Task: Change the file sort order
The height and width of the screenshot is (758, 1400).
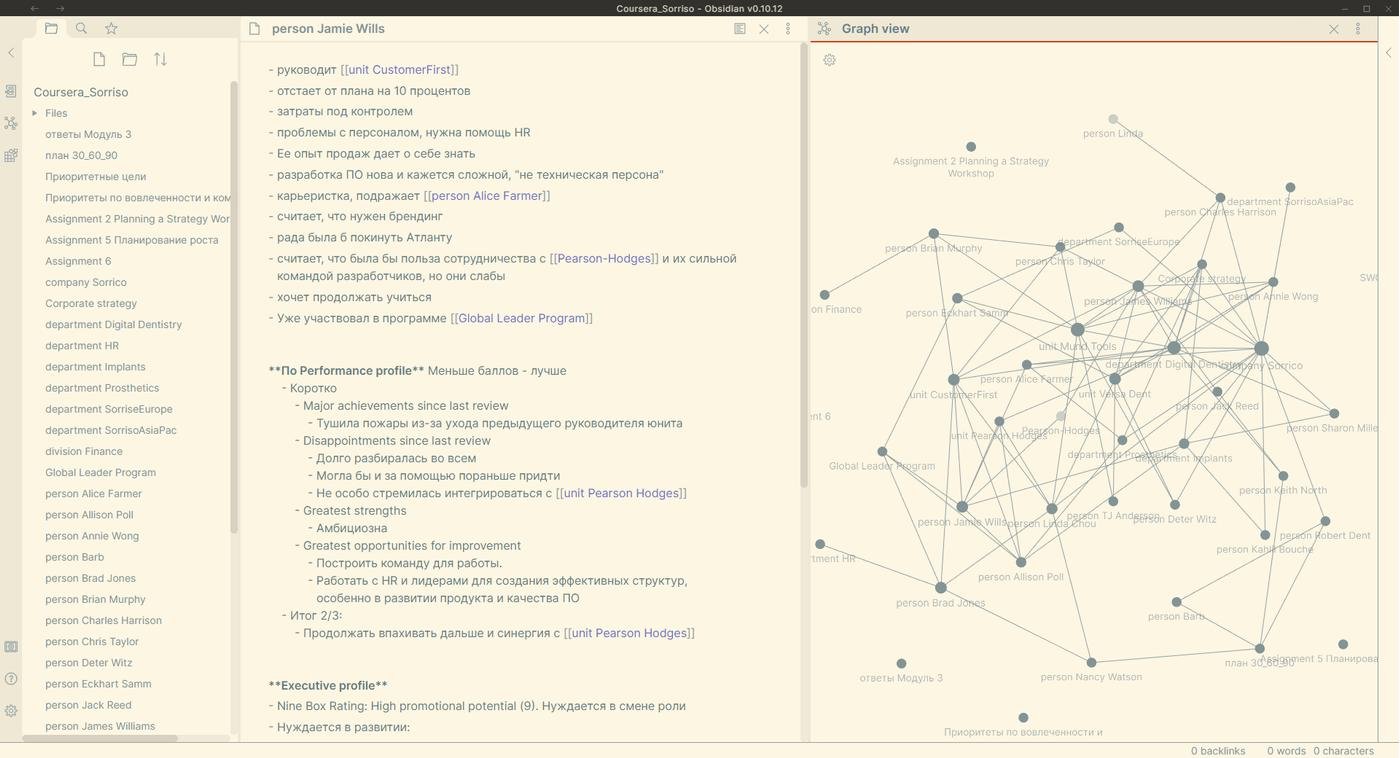Action: pos(160,60)
